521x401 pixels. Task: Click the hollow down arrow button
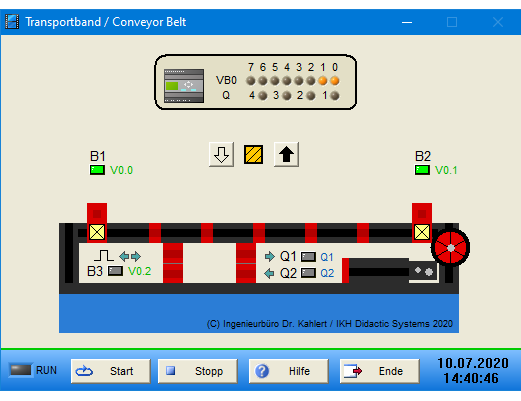click(221, 155)
